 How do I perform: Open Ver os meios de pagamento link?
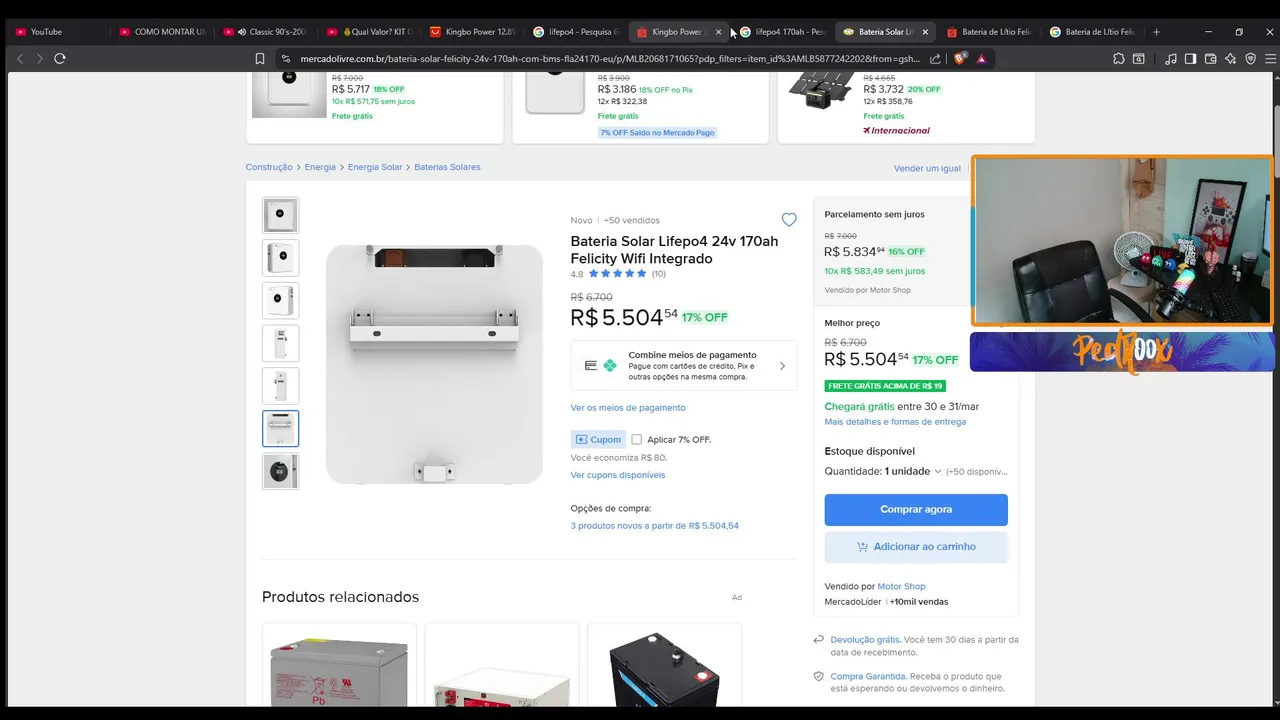628,408
